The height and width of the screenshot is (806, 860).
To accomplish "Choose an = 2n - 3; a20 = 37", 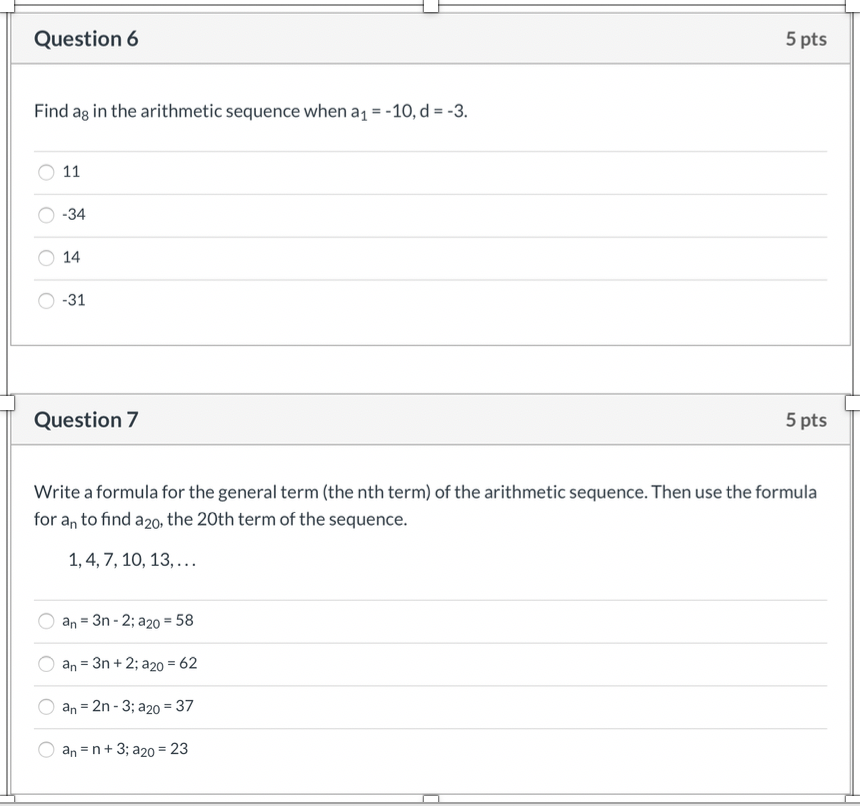I will coord(46,707).
